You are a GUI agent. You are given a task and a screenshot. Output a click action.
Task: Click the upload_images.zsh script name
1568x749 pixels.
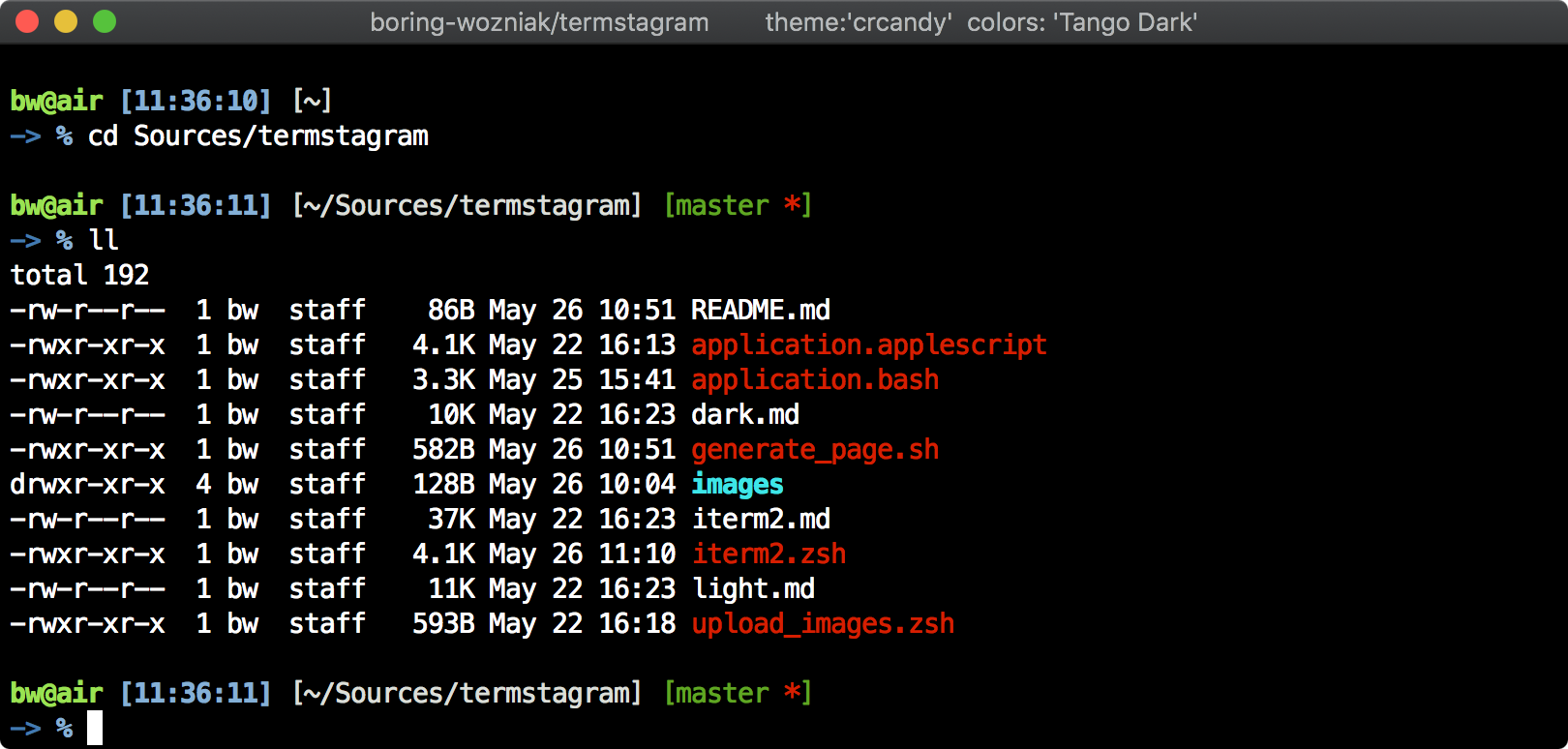(823, 623)
